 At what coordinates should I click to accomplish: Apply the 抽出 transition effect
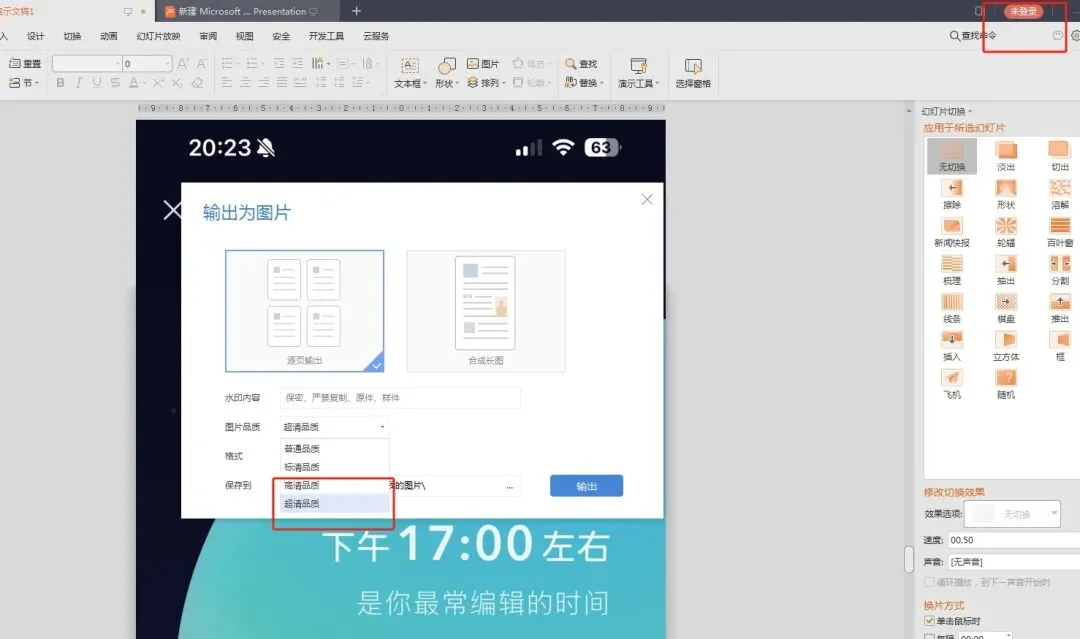pyautogui.click(x=1006, y=269)
